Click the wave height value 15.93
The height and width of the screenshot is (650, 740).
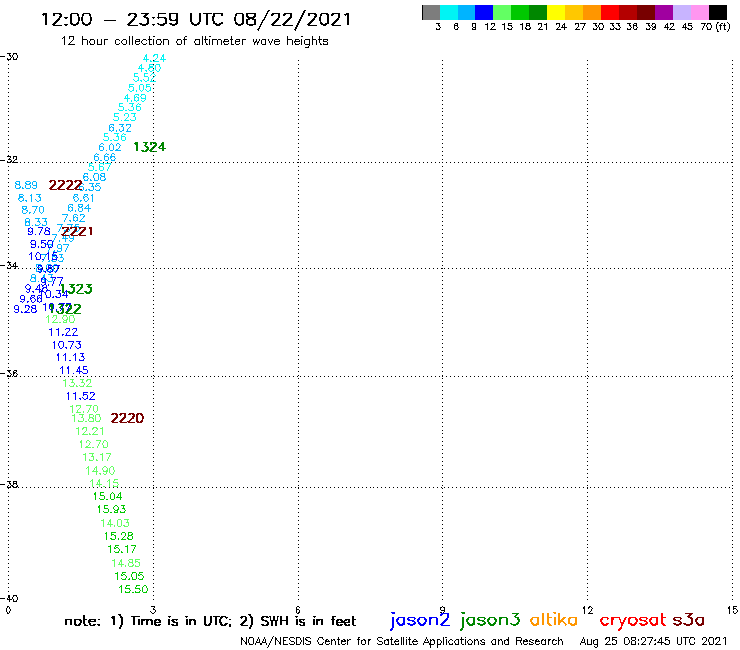[x=111, y=509]
